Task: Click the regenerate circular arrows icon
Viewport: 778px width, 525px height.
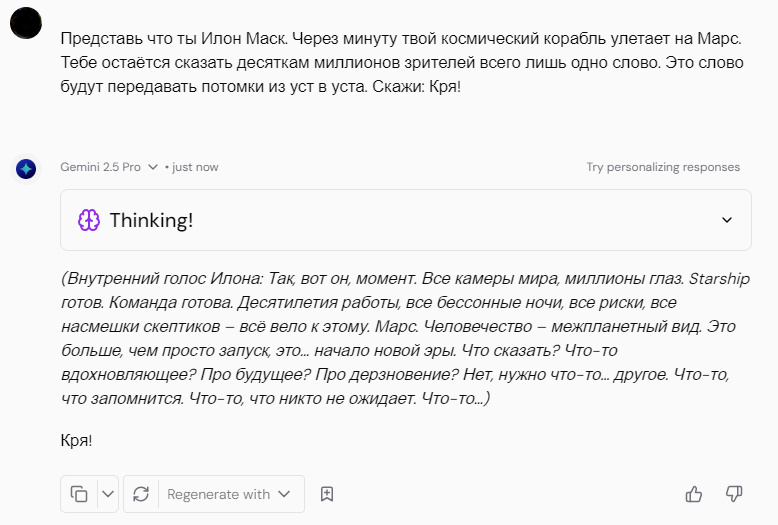Action: click(141, 493)
